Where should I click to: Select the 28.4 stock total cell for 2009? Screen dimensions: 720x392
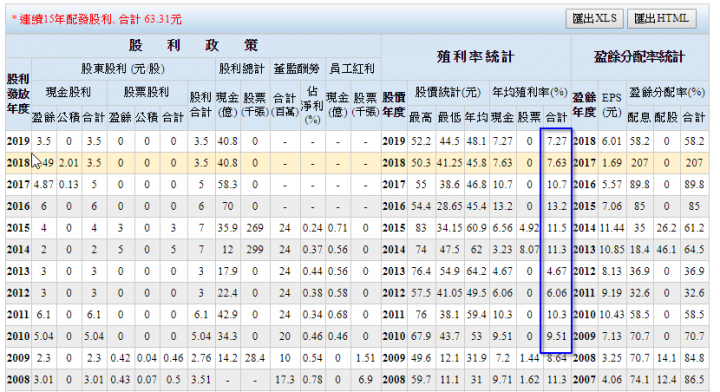coord(255,358)
